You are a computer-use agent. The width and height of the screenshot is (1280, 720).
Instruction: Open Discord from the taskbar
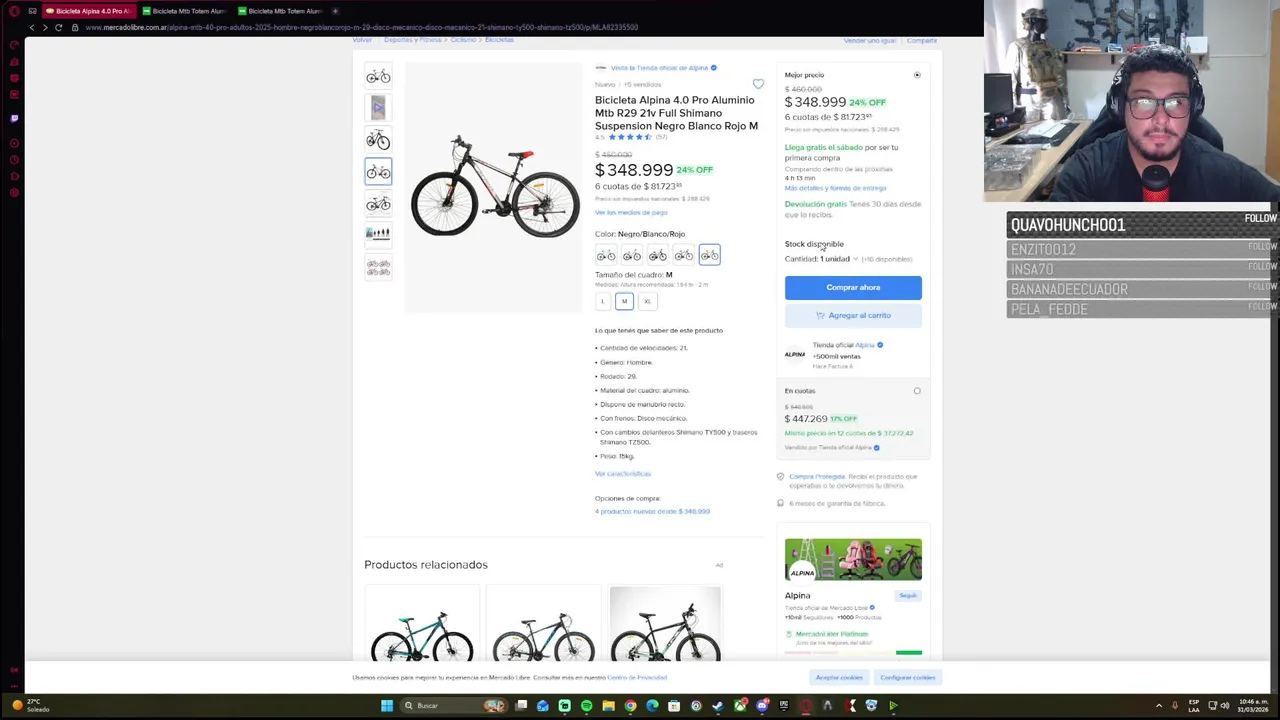point(762,706)
